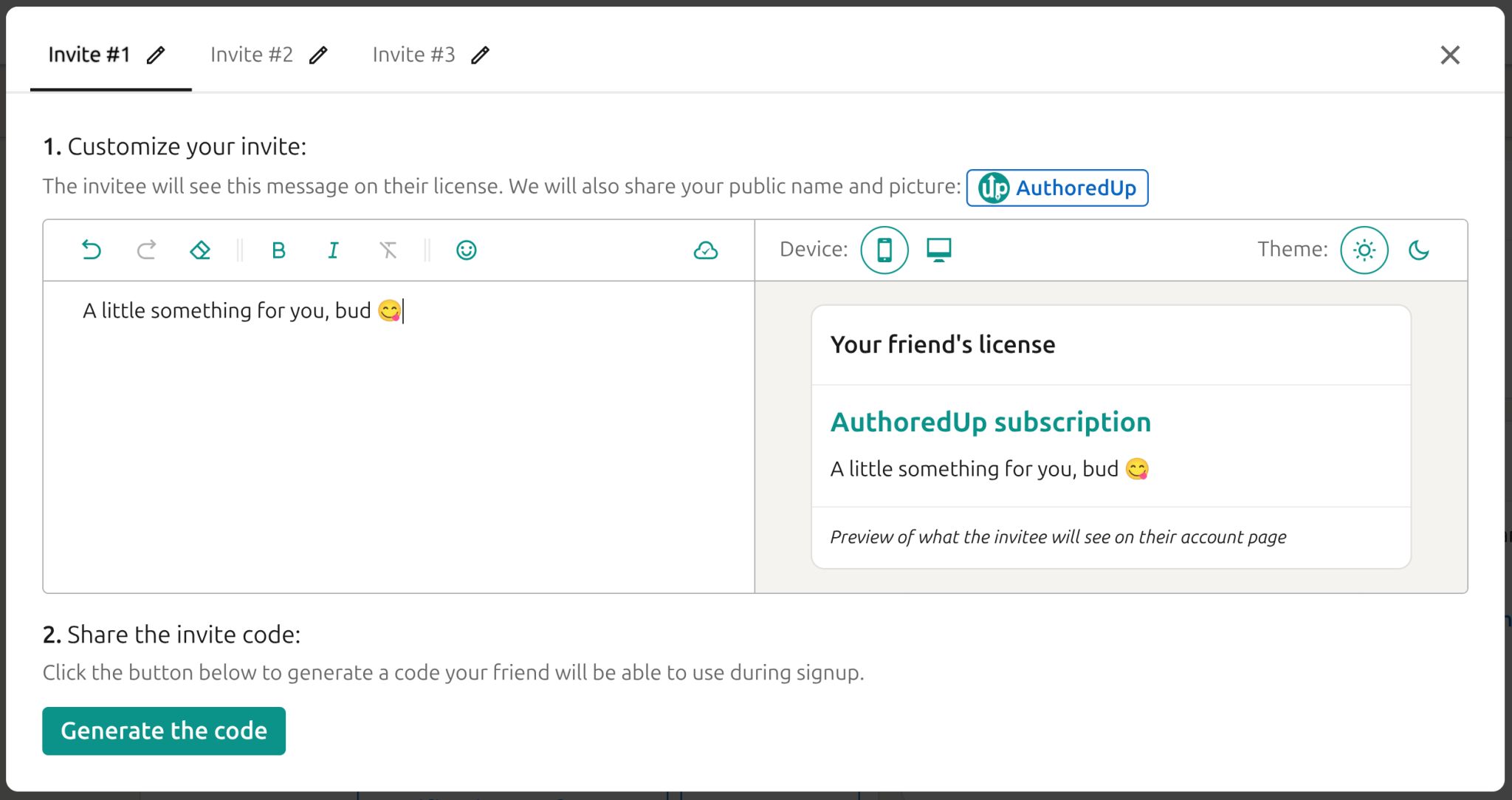This screenshot has width=1512, height=800.
Task: Click the AuthoredUp public name badge
Action: (1057, 188)
